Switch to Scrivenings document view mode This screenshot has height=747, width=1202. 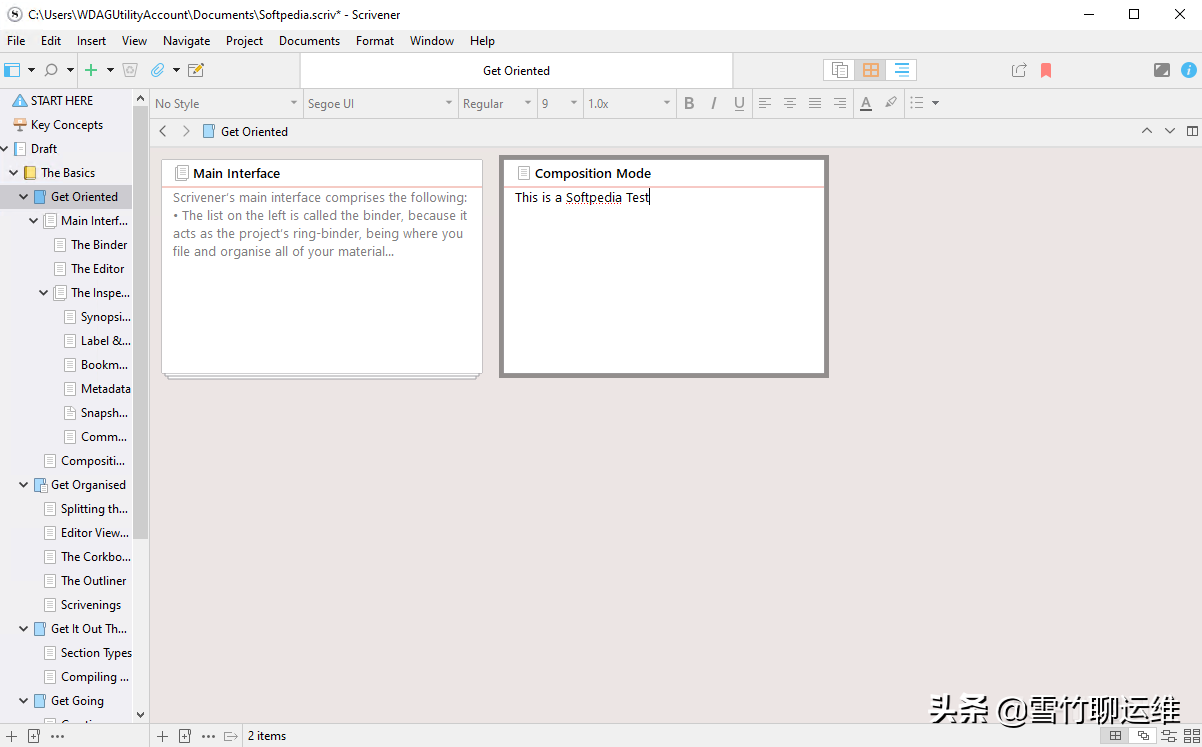[840, 70]
